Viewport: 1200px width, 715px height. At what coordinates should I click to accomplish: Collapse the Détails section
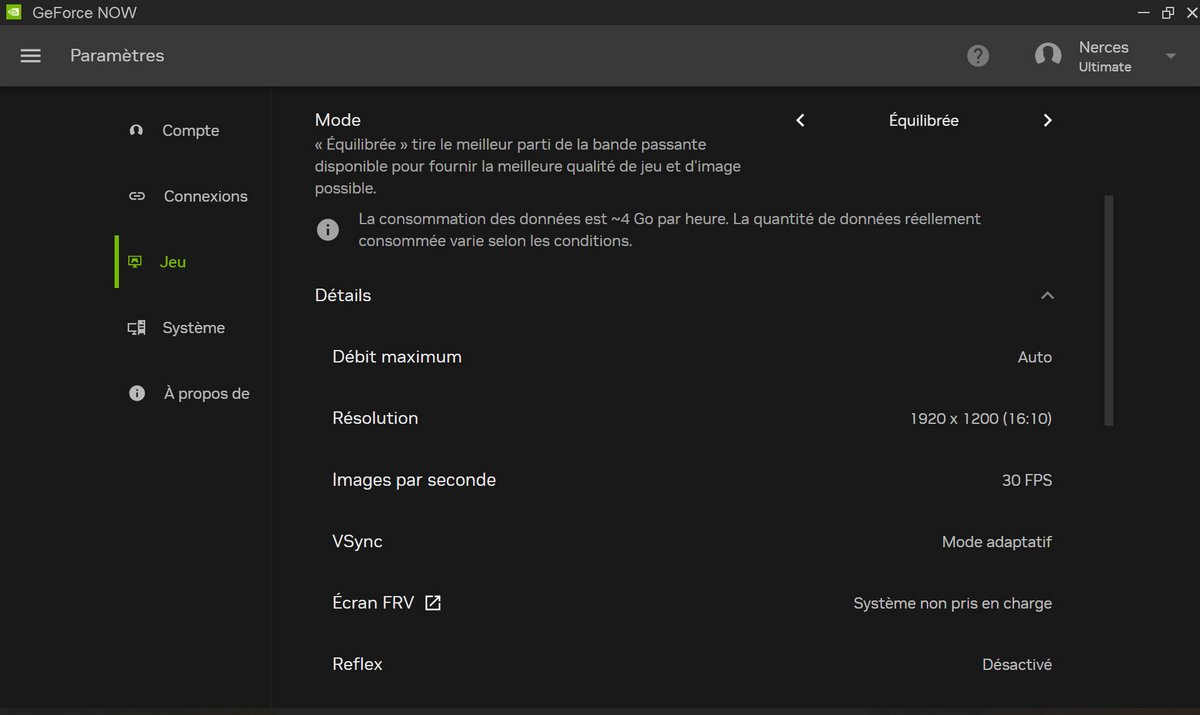[1047, 295]
